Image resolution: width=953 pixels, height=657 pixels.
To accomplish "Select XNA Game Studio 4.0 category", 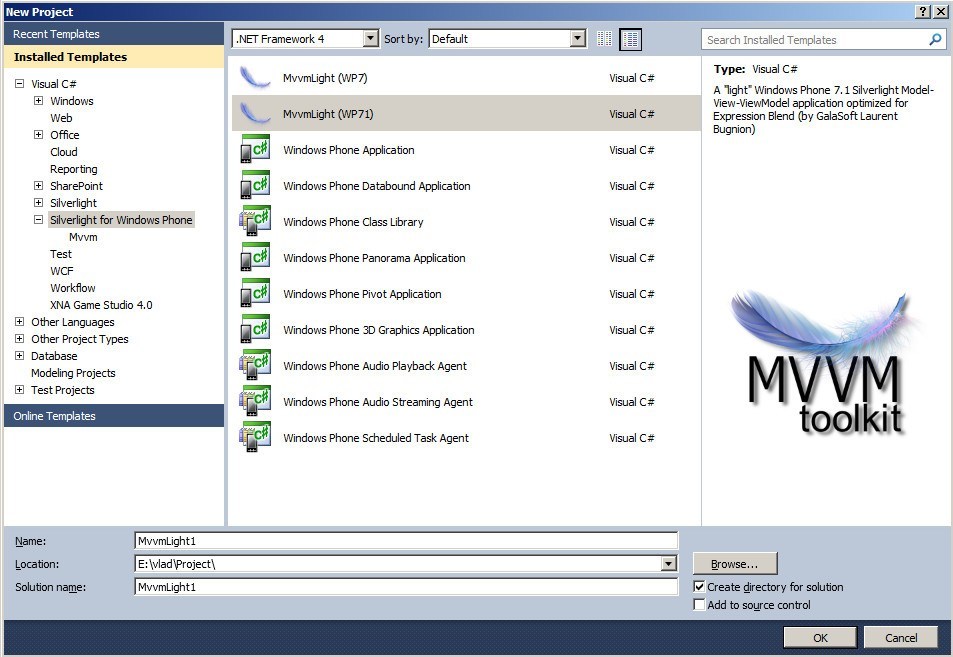I will click(x=101, y=305).
